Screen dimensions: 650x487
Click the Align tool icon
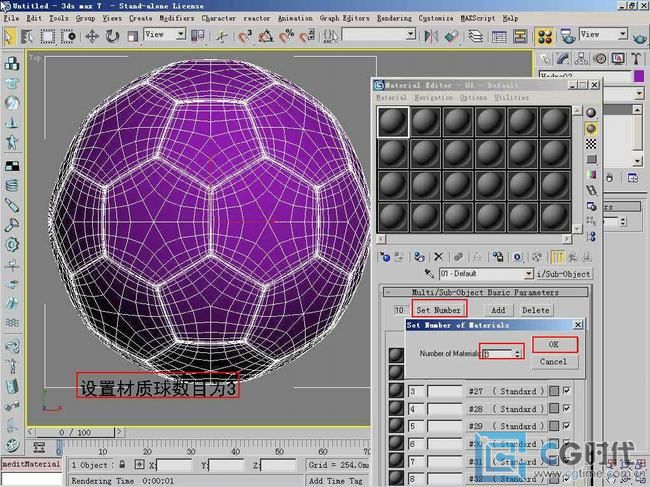452,36
